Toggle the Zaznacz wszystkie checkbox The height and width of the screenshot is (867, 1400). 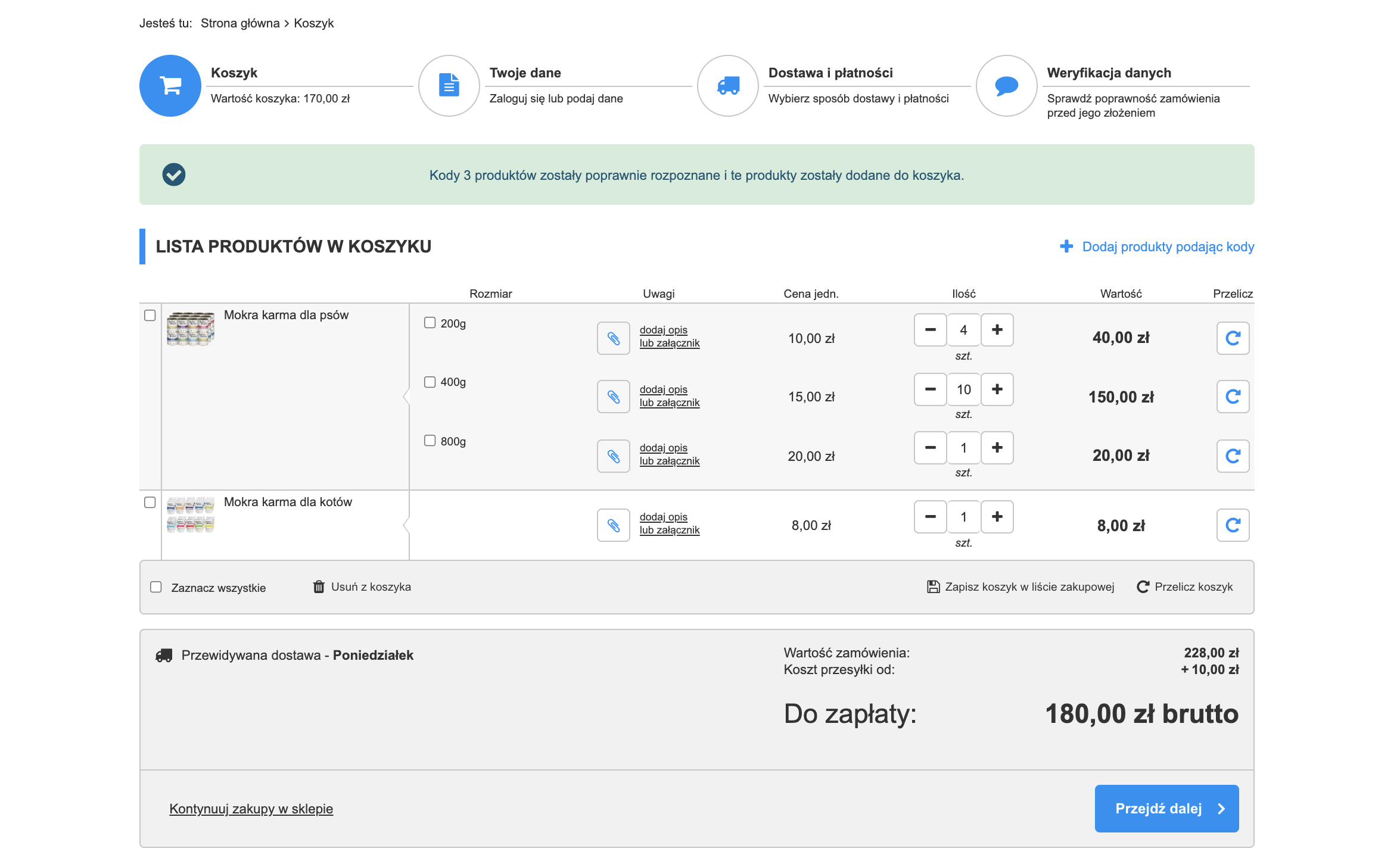pos(156,587)
